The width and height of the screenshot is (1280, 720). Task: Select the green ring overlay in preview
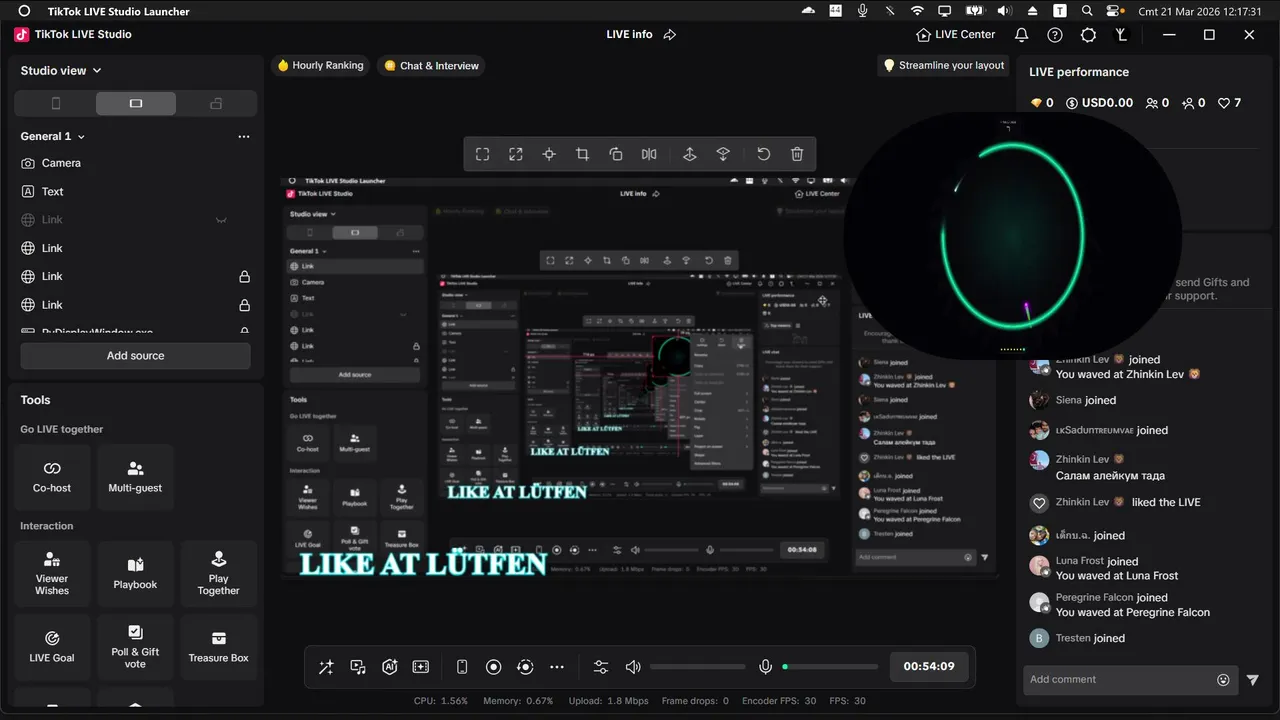click(x=1012, y=238)
